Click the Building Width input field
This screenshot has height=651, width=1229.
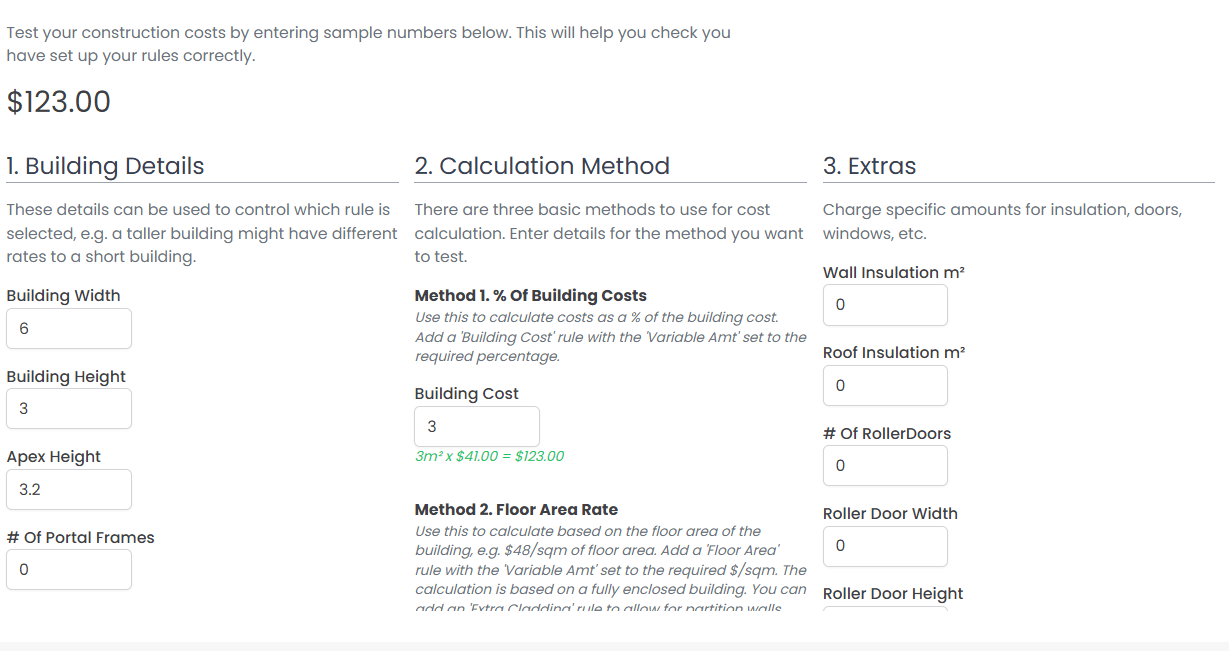[x=69, y=329]
